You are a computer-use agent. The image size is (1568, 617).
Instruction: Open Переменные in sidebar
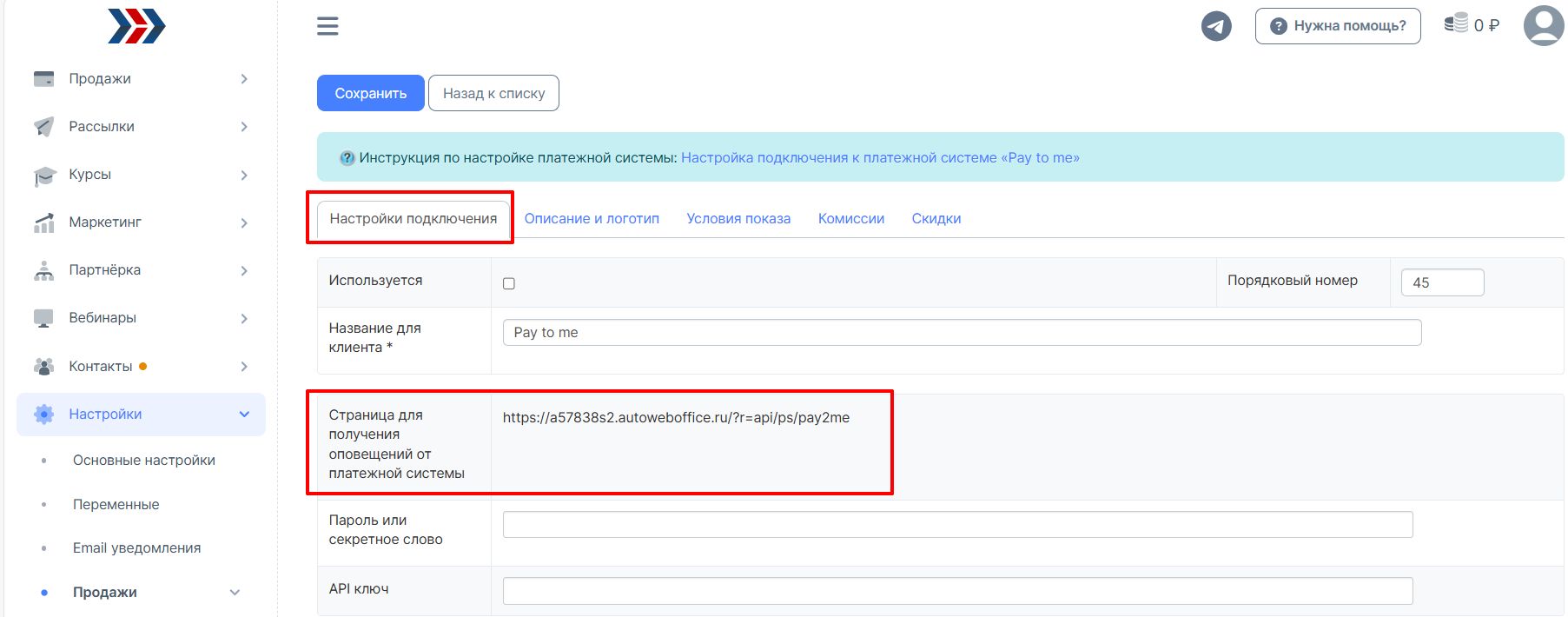[x=116, y=505]
